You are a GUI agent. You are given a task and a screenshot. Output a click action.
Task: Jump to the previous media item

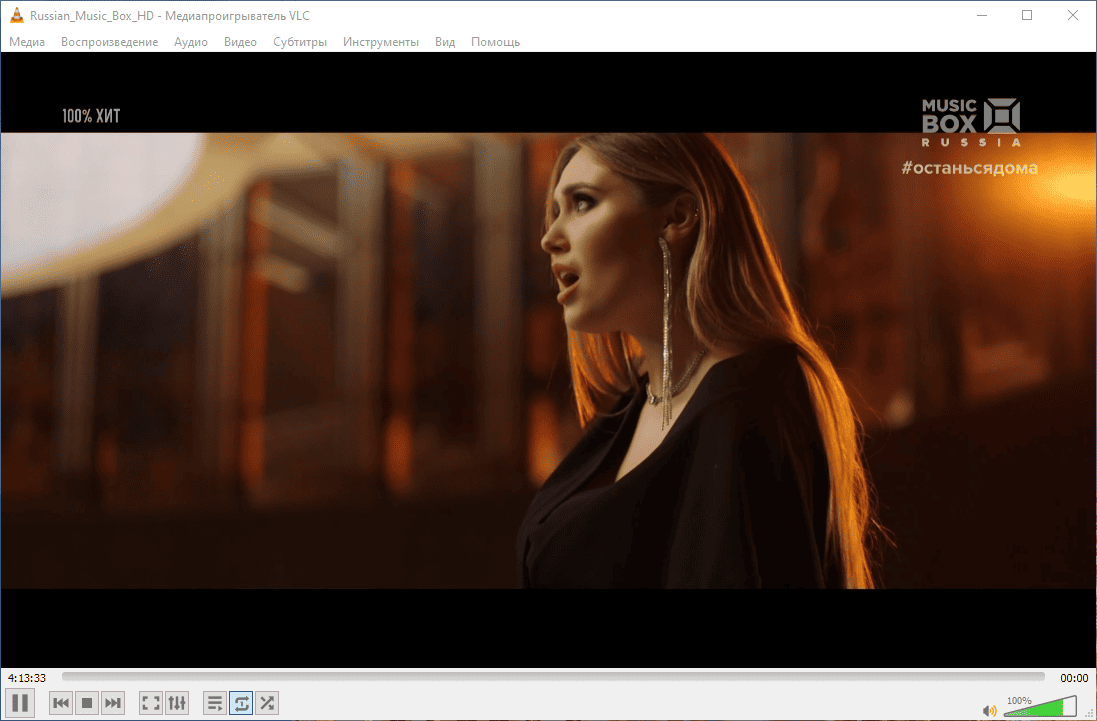(x=61, y=703)
